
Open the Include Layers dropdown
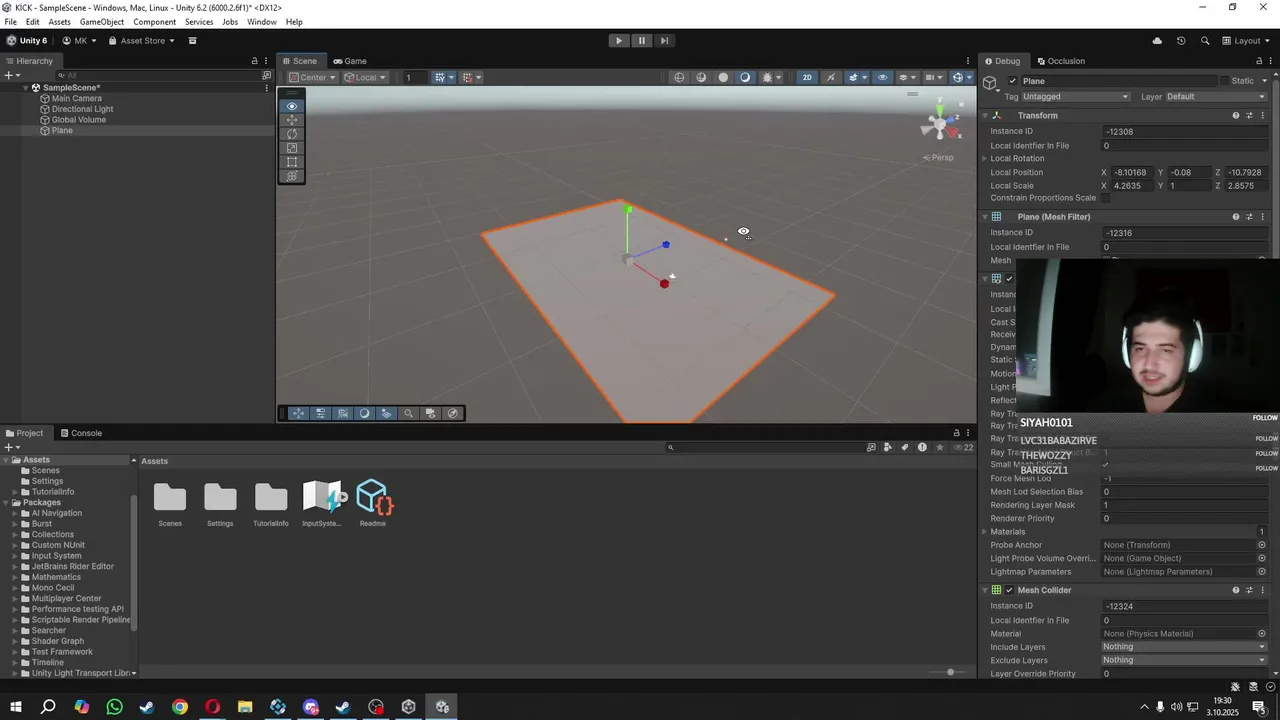(1184, 647)
